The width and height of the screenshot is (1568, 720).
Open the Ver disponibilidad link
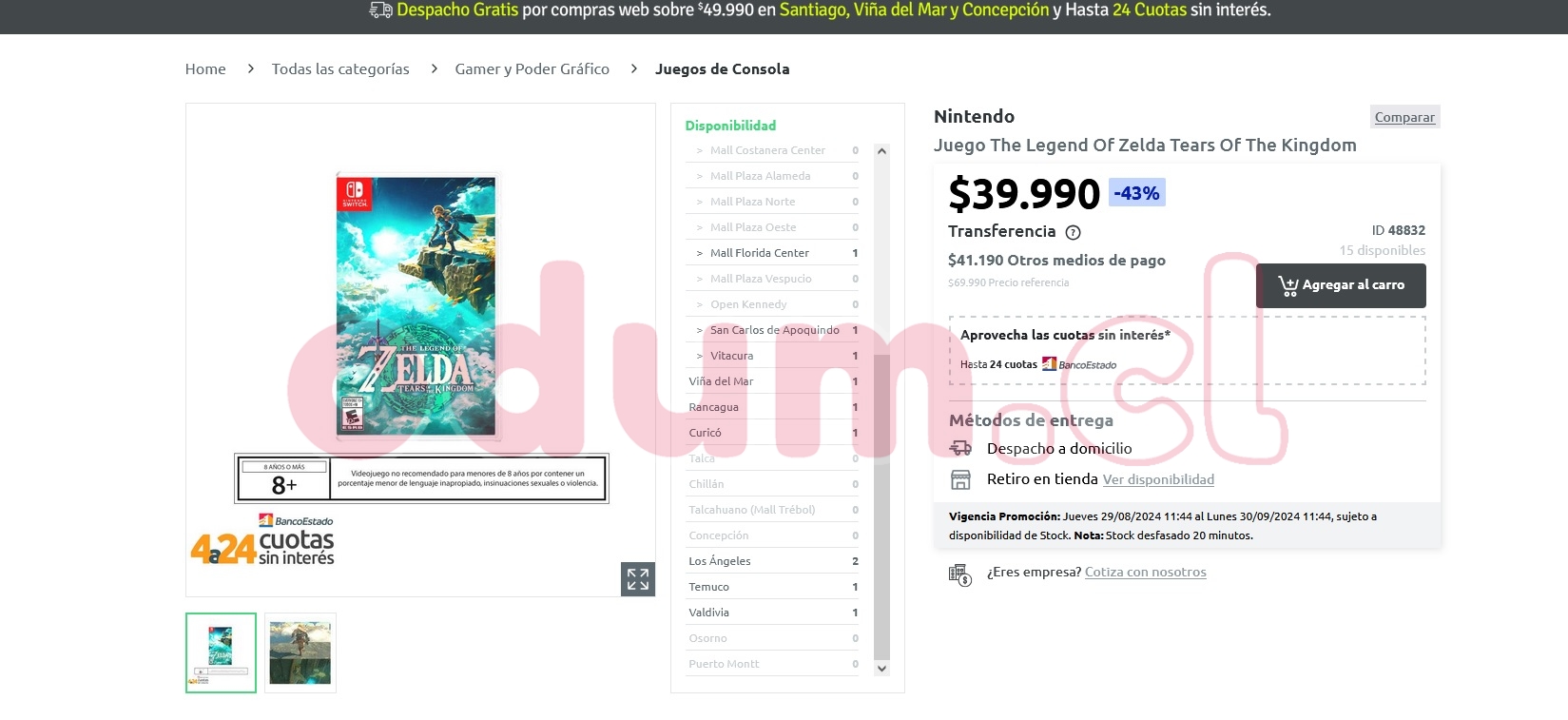[1158, 479]
